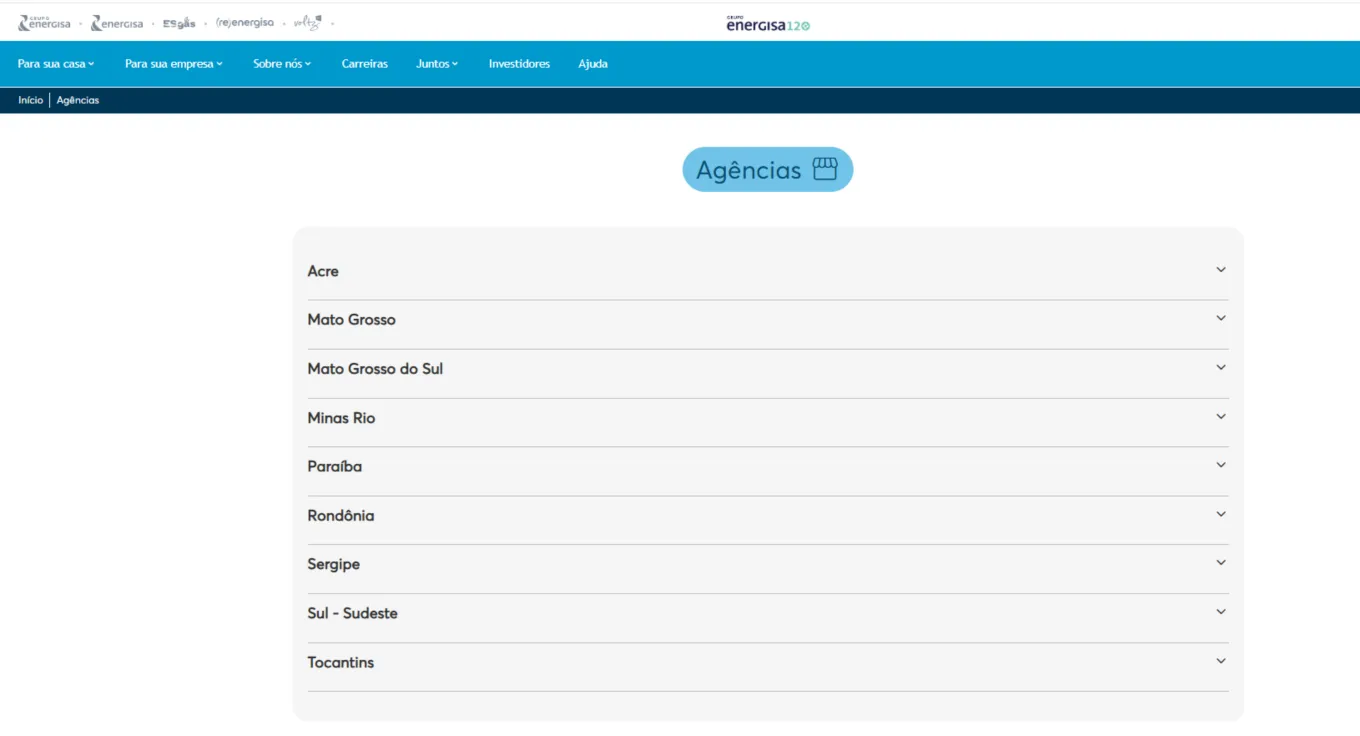The image size is (1360, 736).
Task: Click the (re)energisa brand logo
Action: (x=245, y=23)
